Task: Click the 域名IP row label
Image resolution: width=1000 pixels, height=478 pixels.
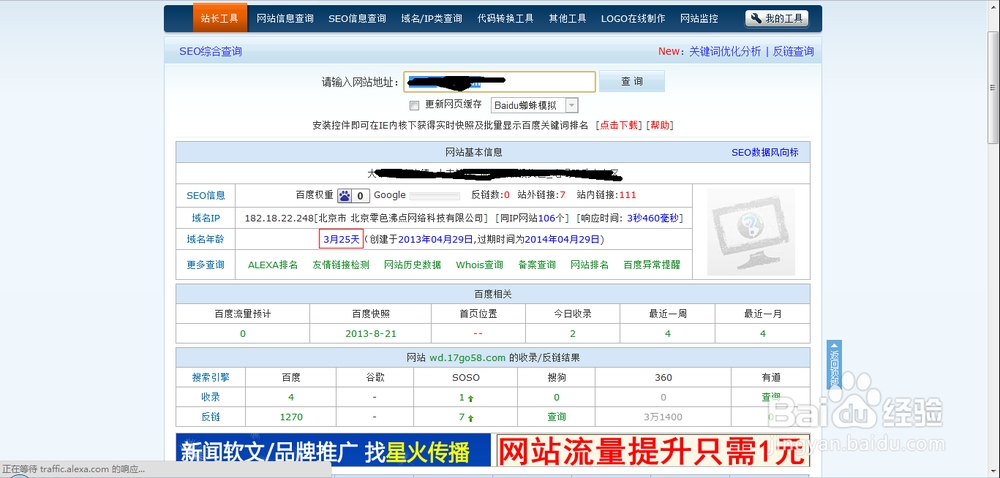Action: [206, 219]
